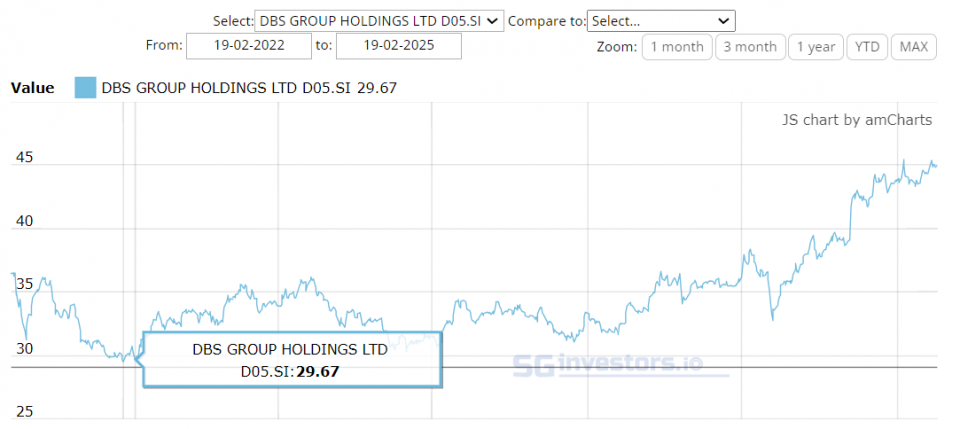The width and height of the screenshot is (960, 429).
Task: Open the Compare to dropdown
Action: (661, 21)
